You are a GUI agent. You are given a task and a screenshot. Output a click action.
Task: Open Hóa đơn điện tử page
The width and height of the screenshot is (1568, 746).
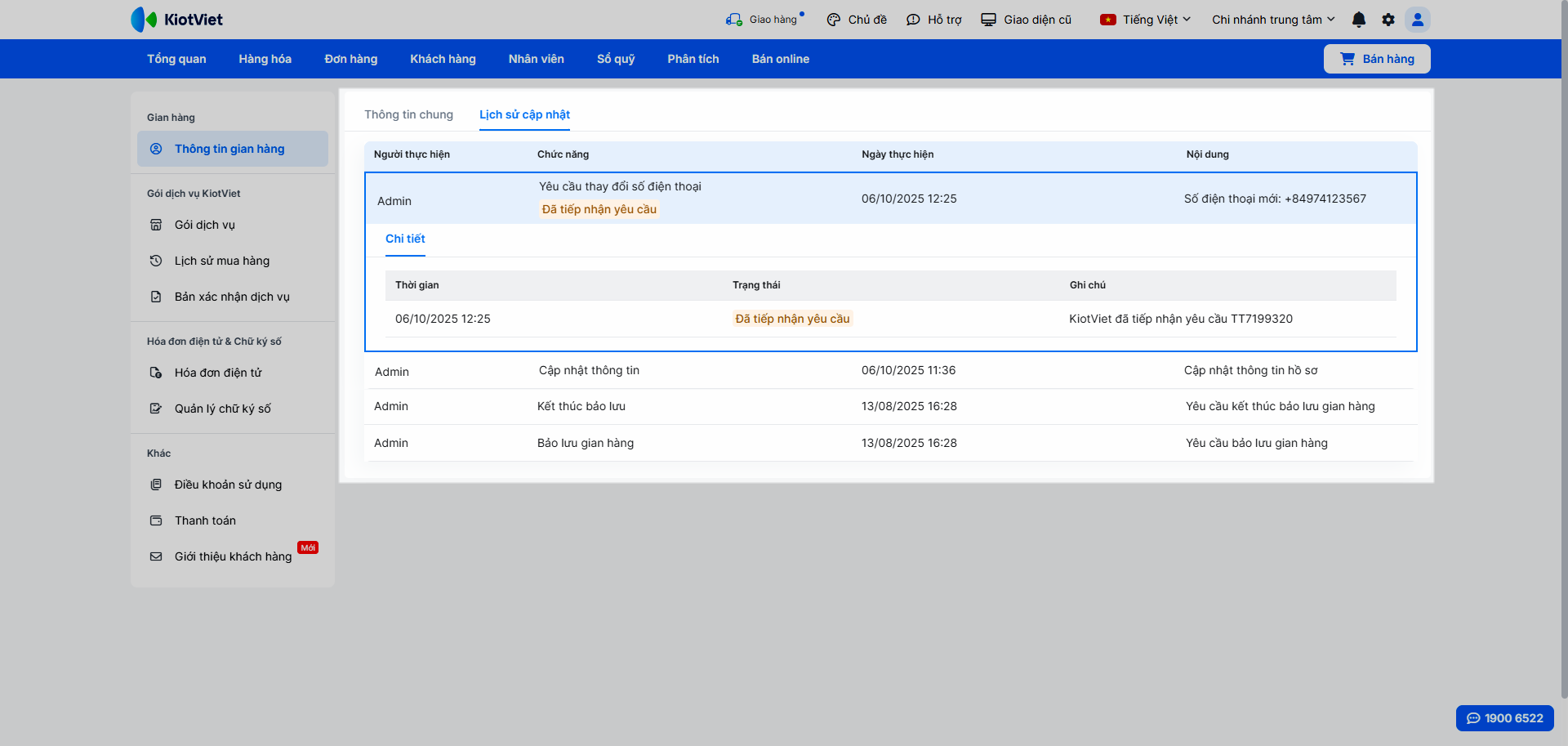pos(218,373)
